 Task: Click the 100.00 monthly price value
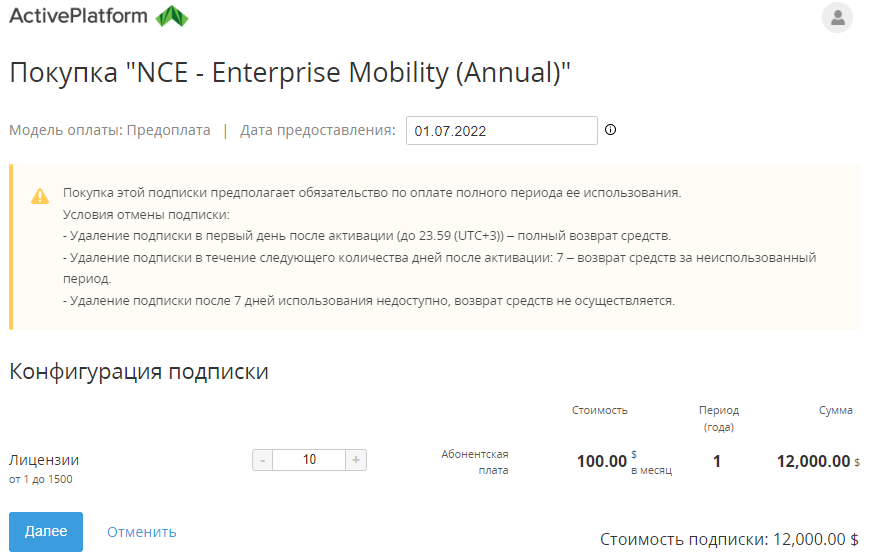coord(602,461)
